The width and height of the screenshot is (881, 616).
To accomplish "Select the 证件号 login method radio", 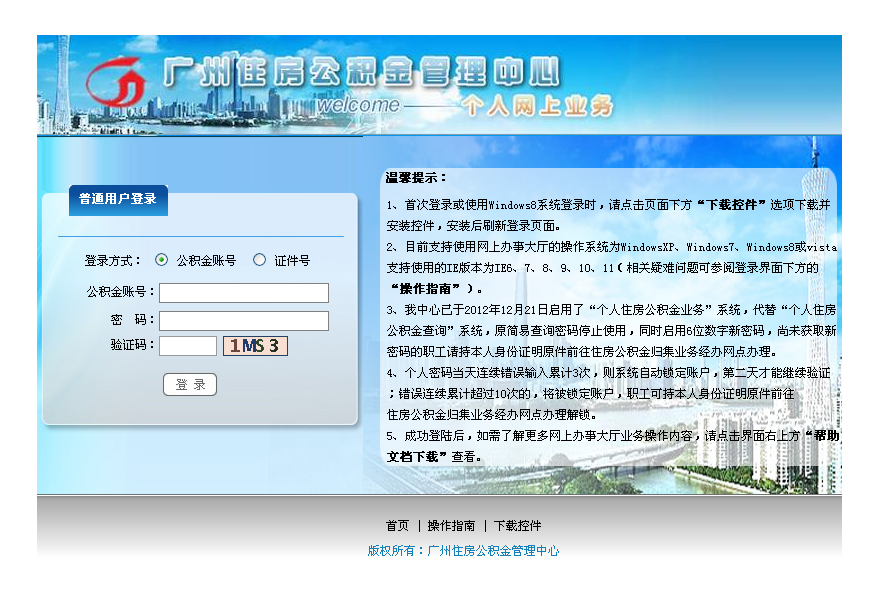I will [259, 260].
